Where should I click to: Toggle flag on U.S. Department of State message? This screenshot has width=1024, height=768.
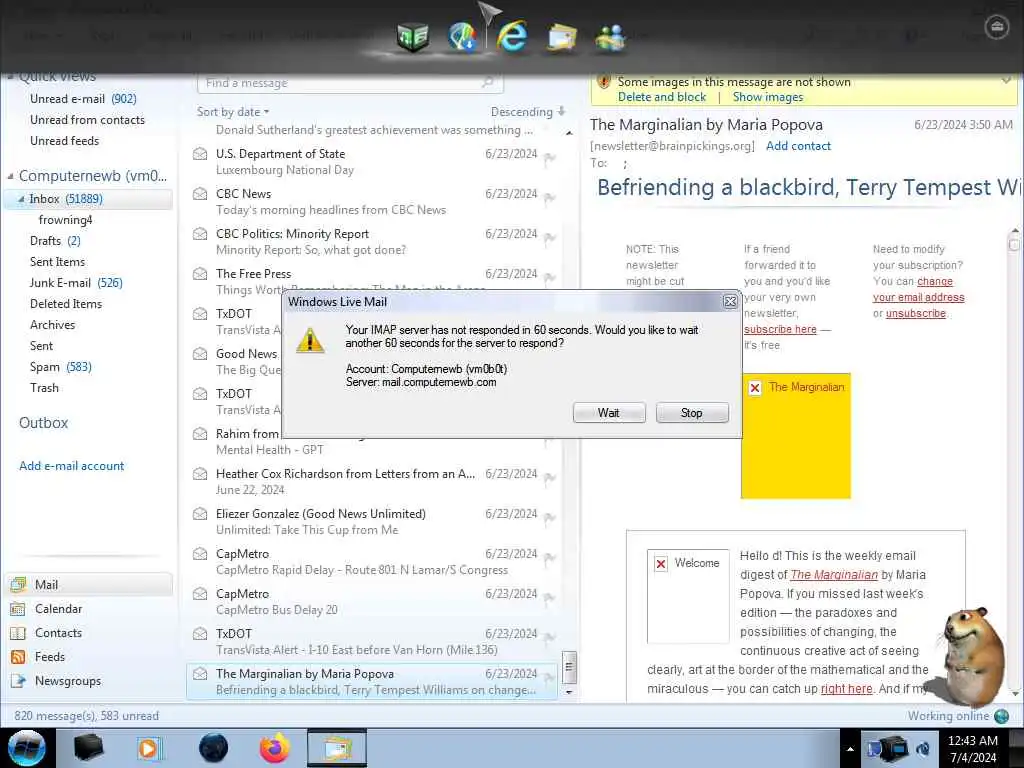pyautogui.click(x=550, y=158)
